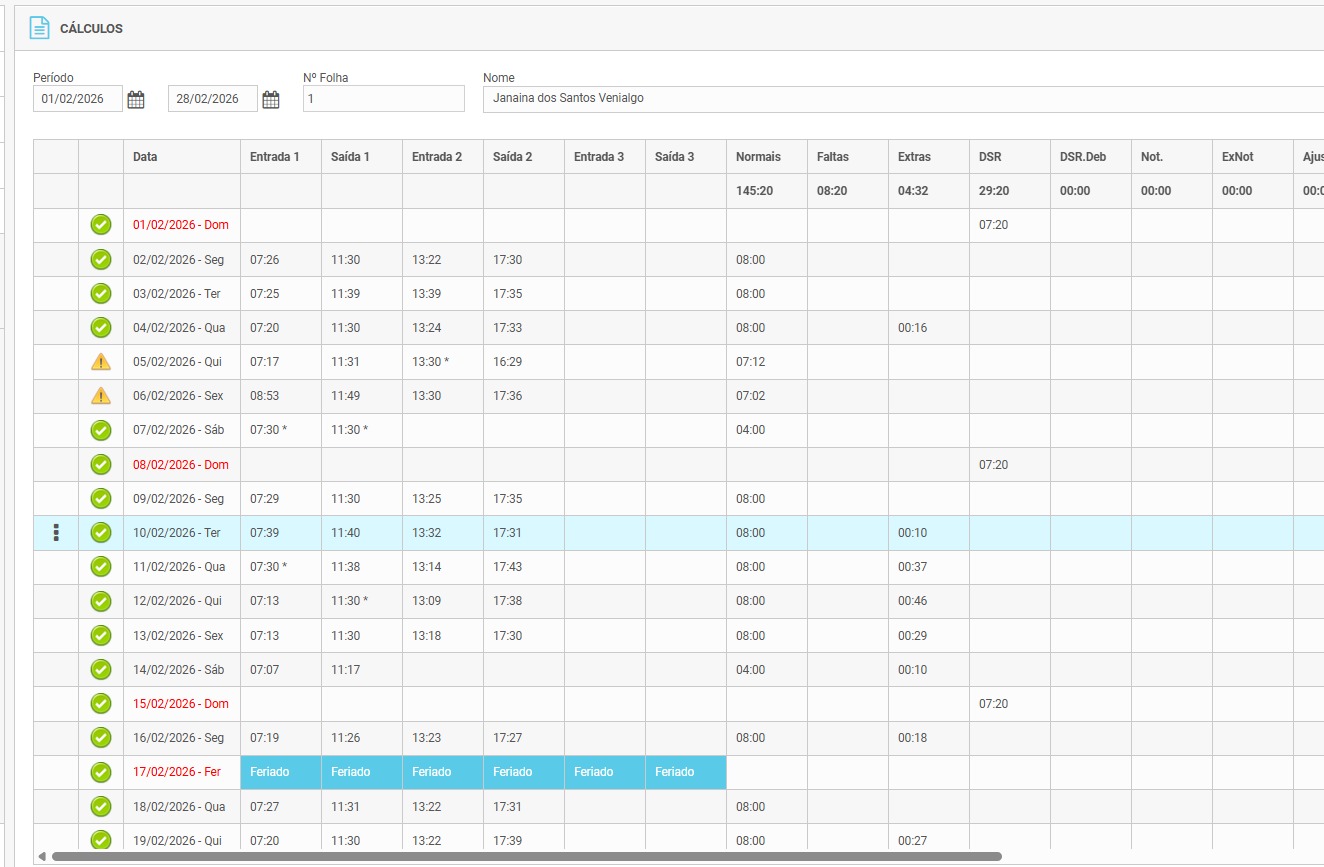Click the Extras column header
The image size is (1324, 867).
(x=914, y=157)
